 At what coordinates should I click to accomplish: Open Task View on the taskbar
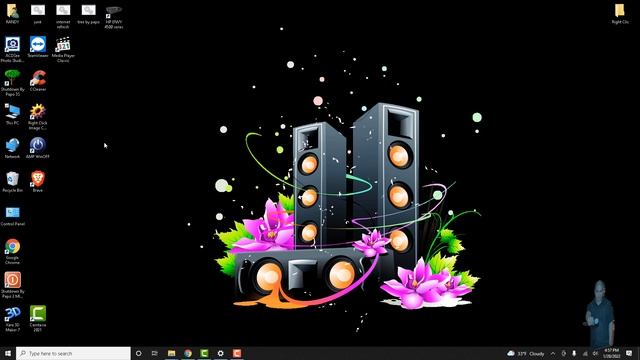155,353
